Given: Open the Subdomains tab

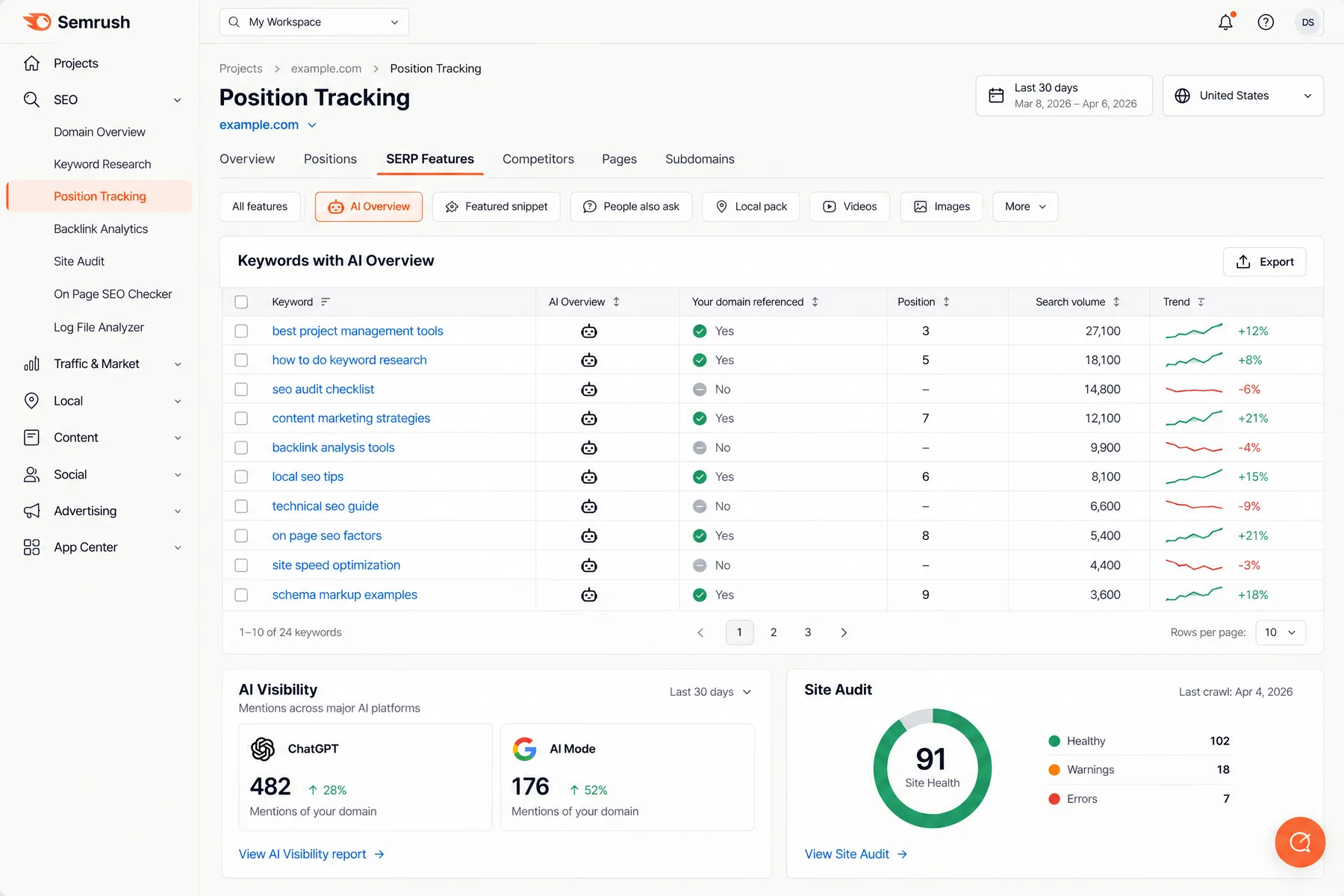Looking at the screenshot, I should click(x=700, y=159).
